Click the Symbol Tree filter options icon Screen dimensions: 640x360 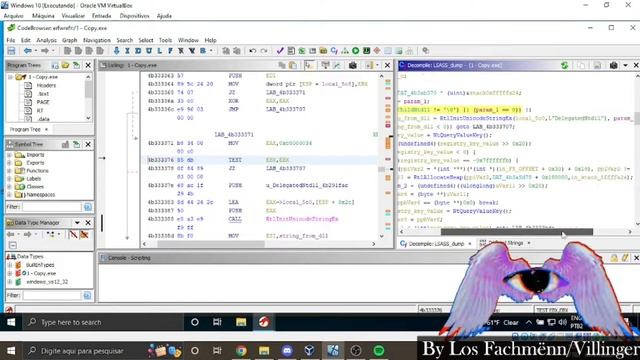click(x=88, y=207)
